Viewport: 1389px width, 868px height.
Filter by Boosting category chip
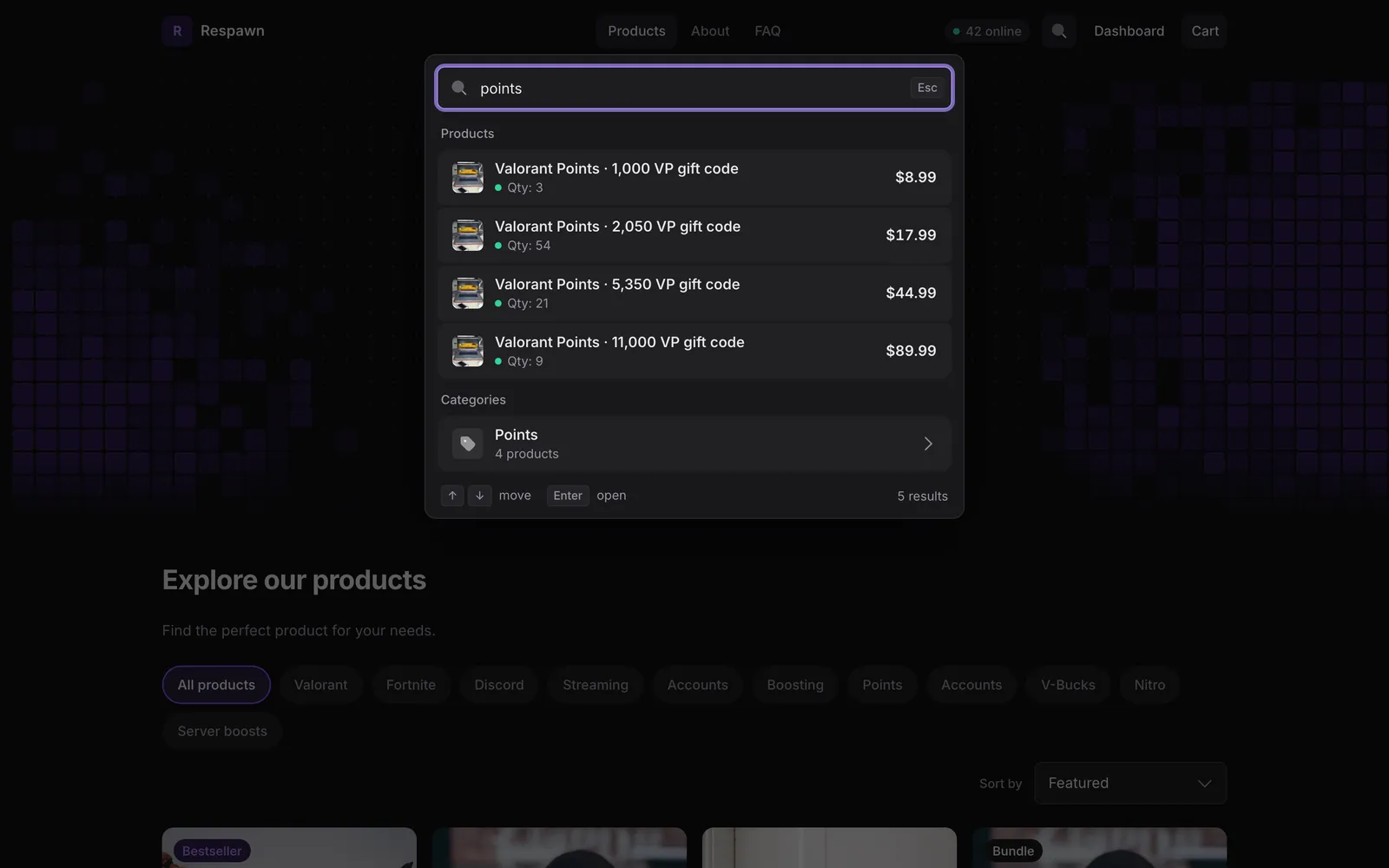coord(795,685)
